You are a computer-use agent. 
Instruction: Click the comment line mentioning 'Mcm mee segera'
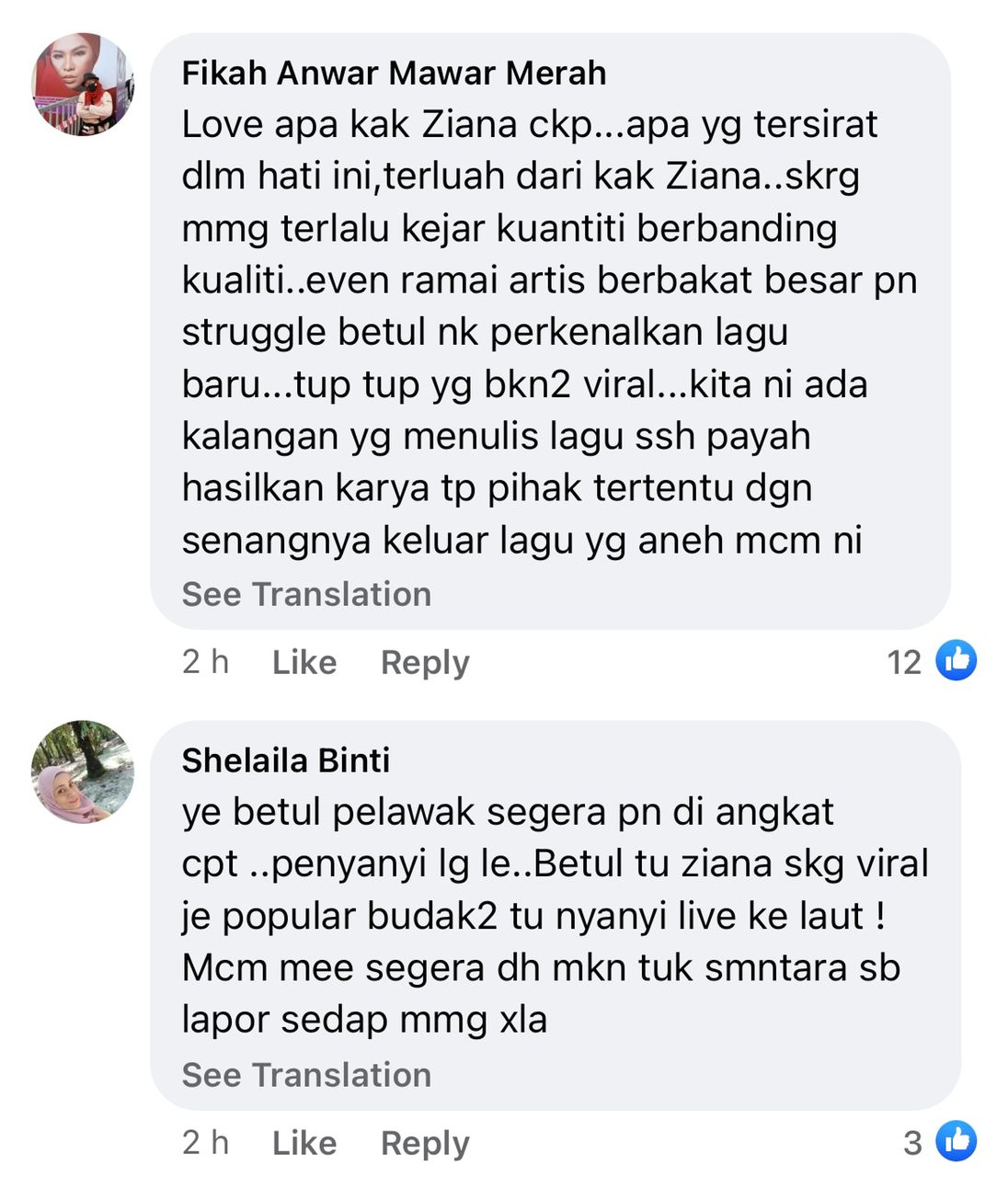tap(541, 967)
